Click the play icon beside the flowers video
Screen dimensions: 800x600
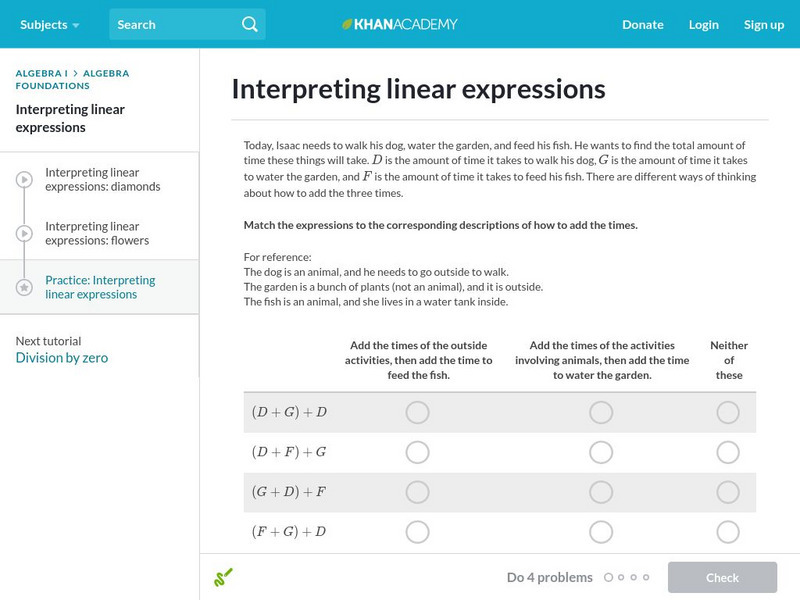click(x=25, y=233)
